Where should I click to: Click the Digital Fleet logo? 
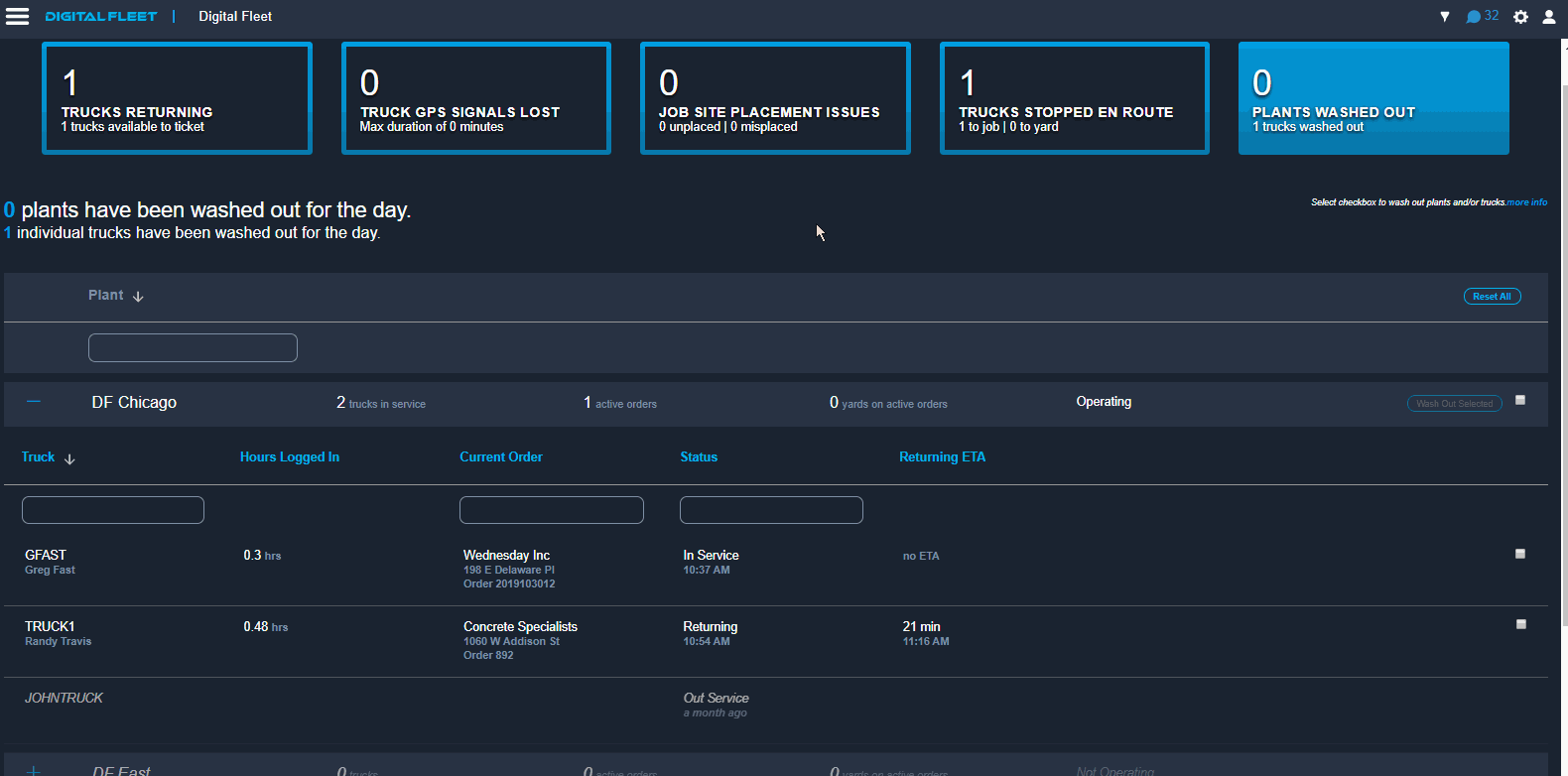[x=101, y=16]
